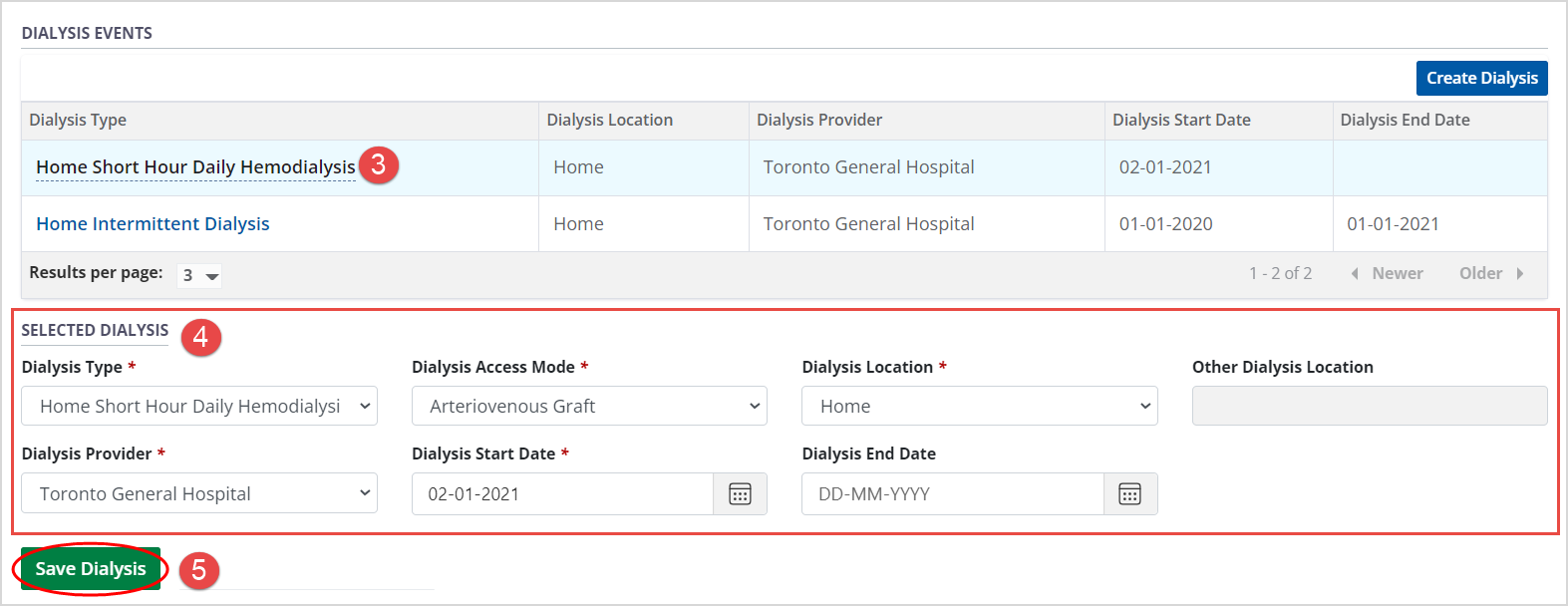
Task: Save the dialysis record
Action: pos(91,569)
